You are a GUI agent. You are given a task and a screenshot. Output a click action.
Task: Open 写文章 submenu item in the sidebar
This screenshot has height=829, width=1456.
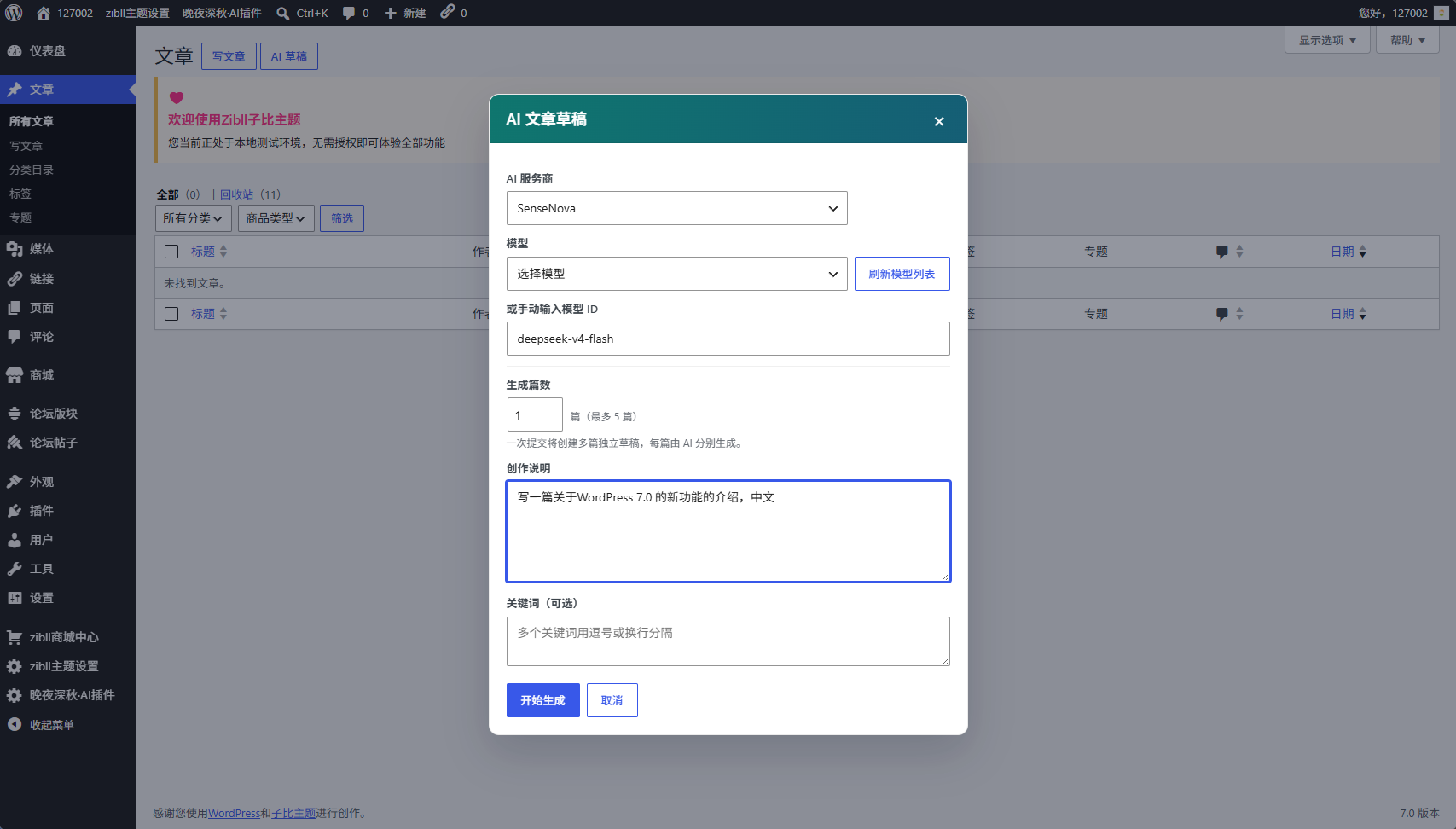[x=26, y=146]
